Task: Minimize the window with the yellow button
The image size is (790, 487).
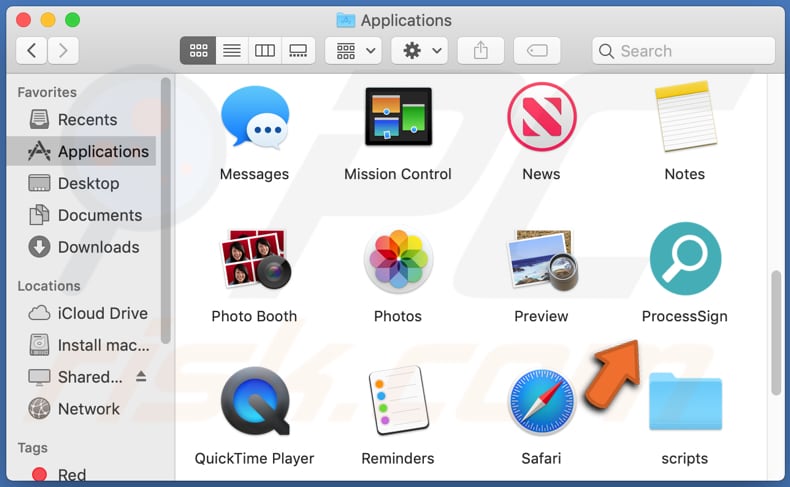Action: [48, 20]
